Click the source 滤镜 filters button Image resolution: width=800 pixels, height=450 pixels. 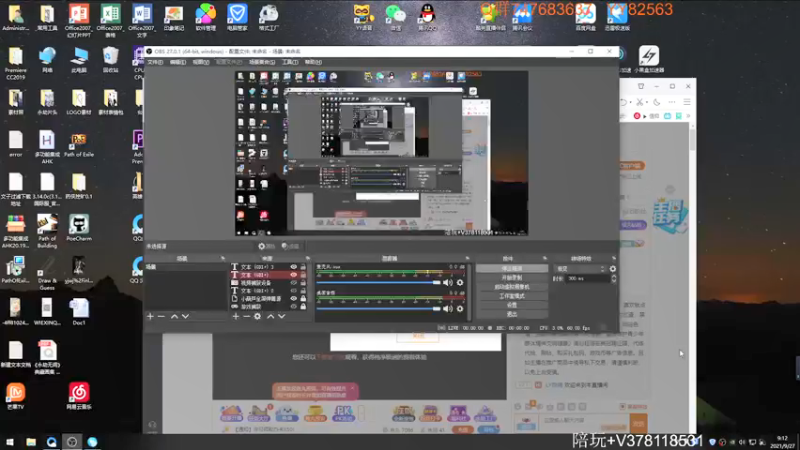tap(290, 246)
